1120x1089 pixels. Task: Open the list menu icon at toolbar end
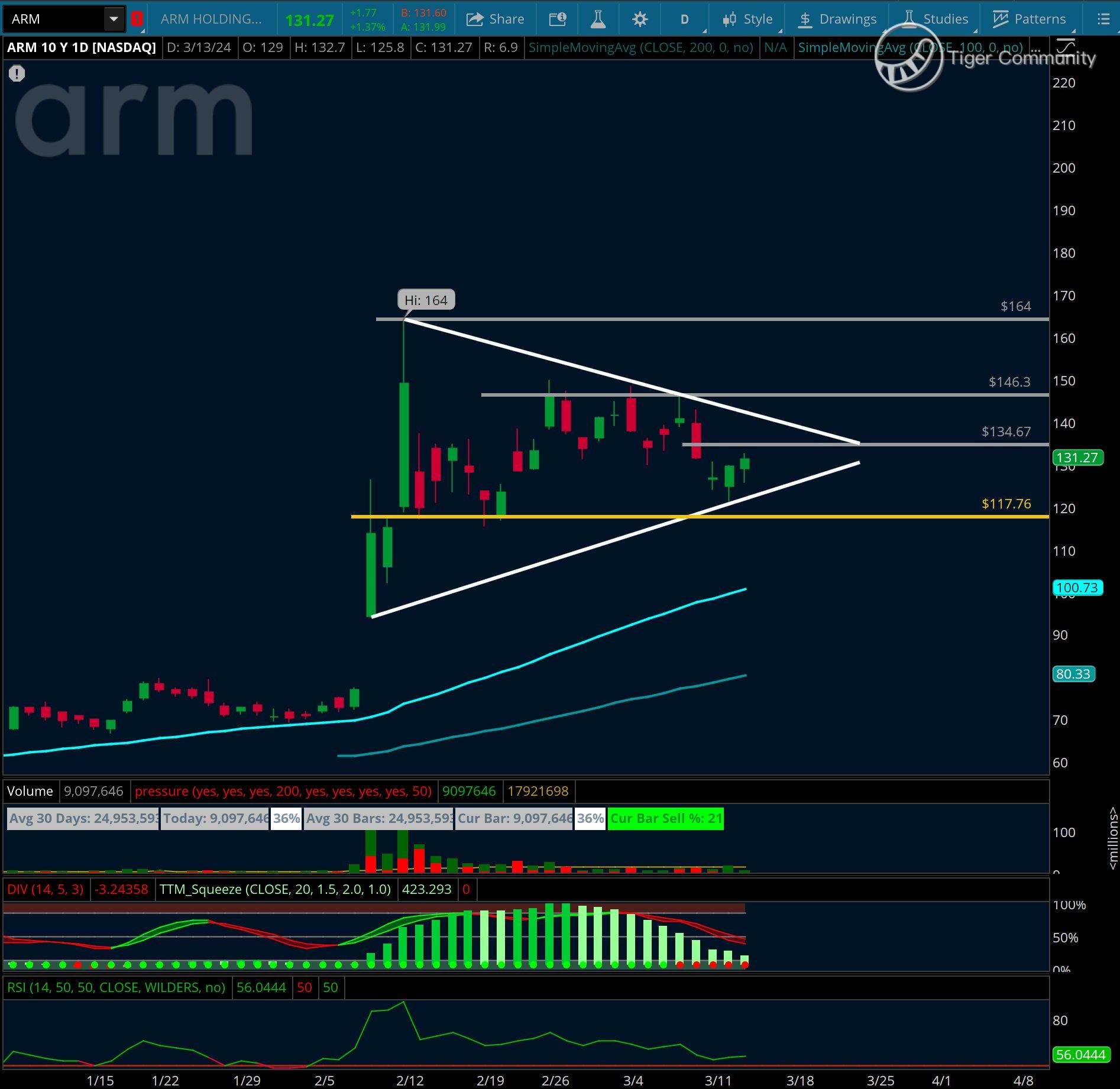click(x=1103, y=20)
